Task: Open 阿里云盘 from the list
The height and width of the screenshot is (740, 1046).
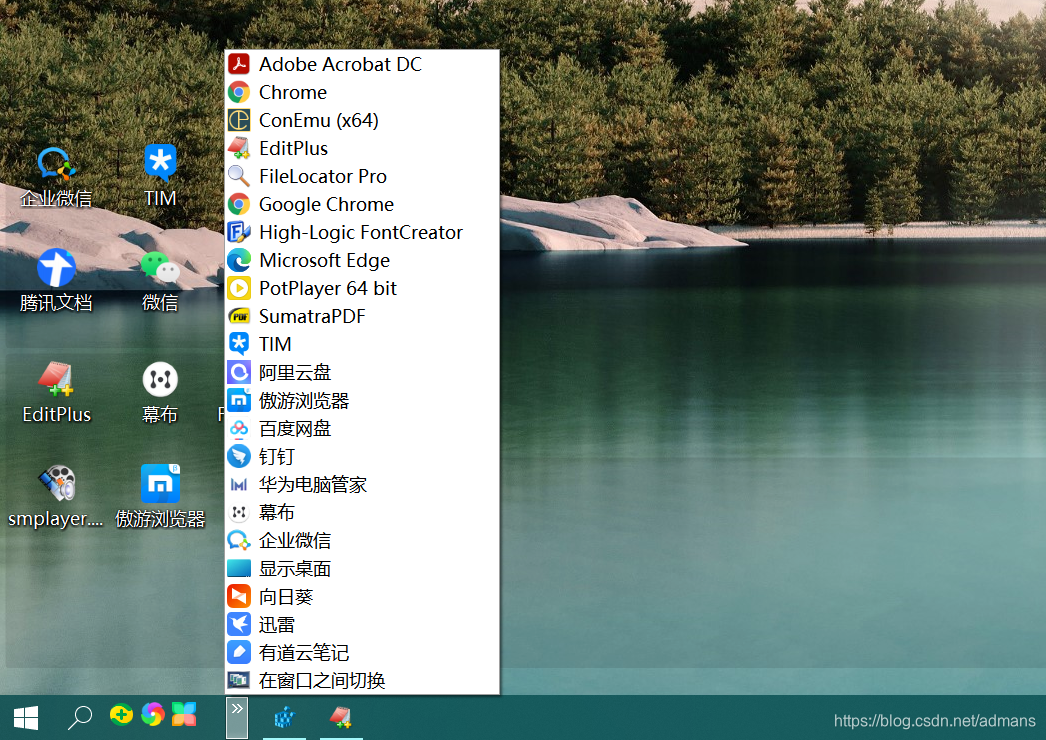Action: point(362,372)
